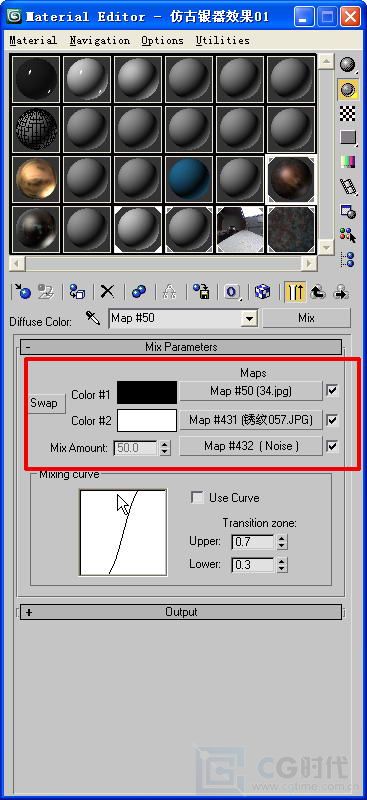Click the Get Material icon
Screen dimensions: 367x800
click(x=22, y=292)
